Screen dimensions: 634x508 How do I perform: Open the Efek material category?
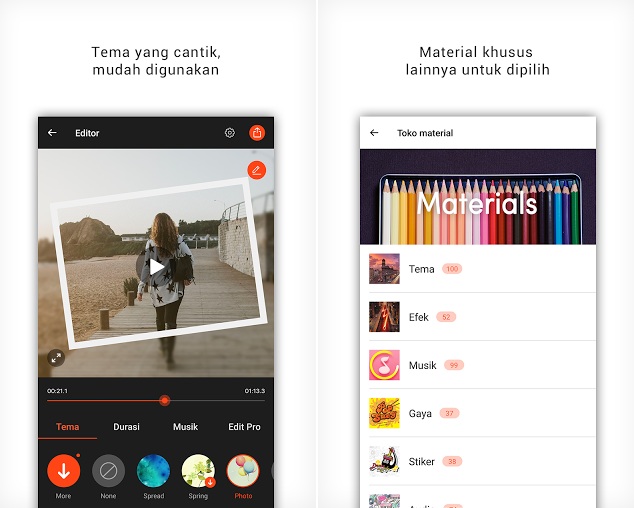tap(478, 317)
